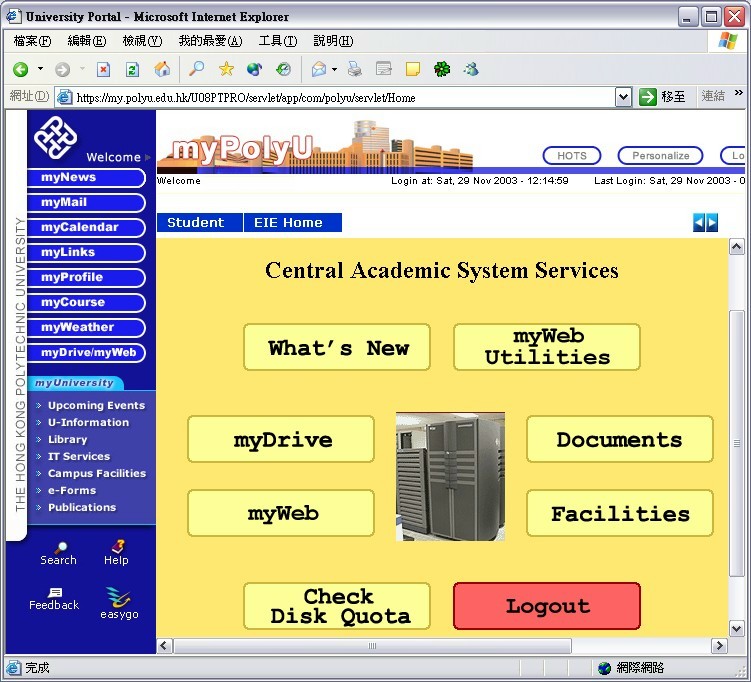751x682 pixels.
Task: Open the Help book icon
Action: pyautogui.click(x=118, y=546)
